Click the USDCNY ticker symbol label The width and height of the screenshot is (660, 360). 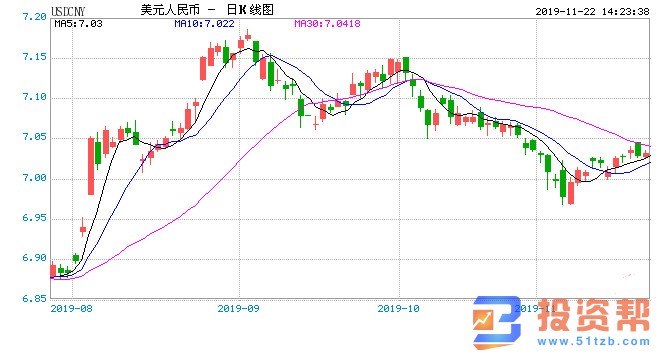point(68,11)
